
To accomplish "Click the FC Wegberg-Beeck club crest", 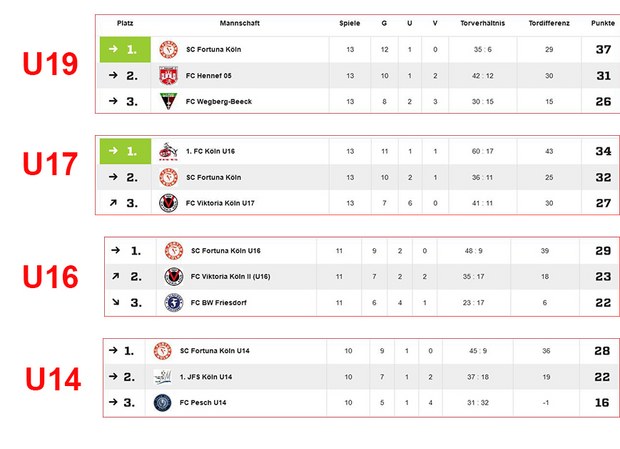I will [169, 101].
